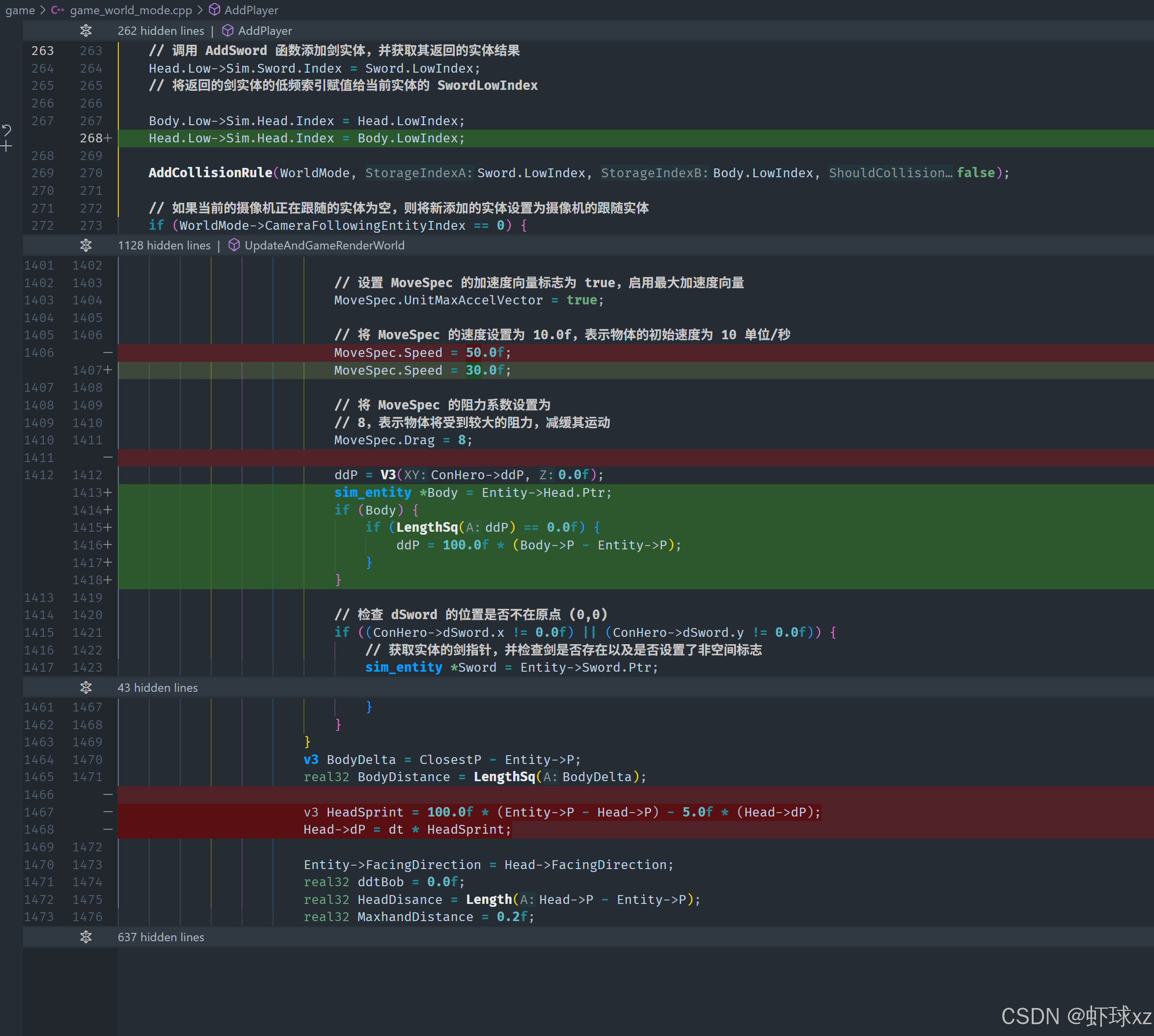The width and height of the screenshot is (1154, 1036).
Task: Click the unfold icon beside 1128 hidden lines
Action: pyautogui.click(x=86, y=245)
